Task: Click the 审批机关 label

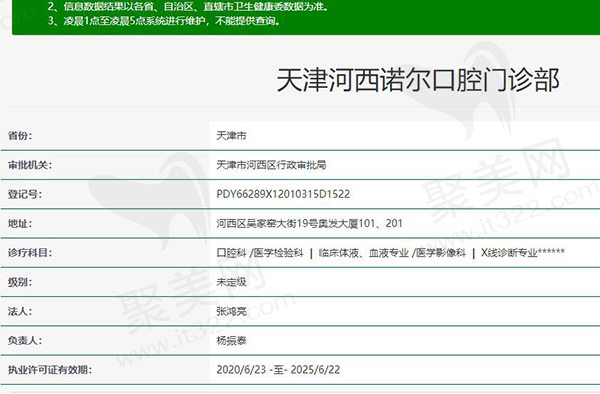Action: [x=30, y=165]
